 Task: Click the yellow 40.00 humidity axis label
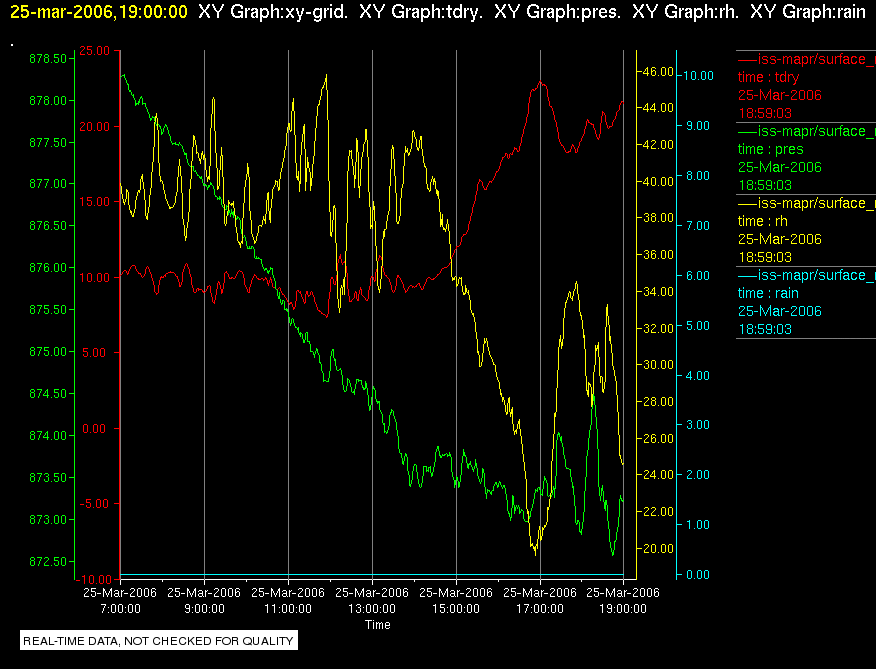659,181
